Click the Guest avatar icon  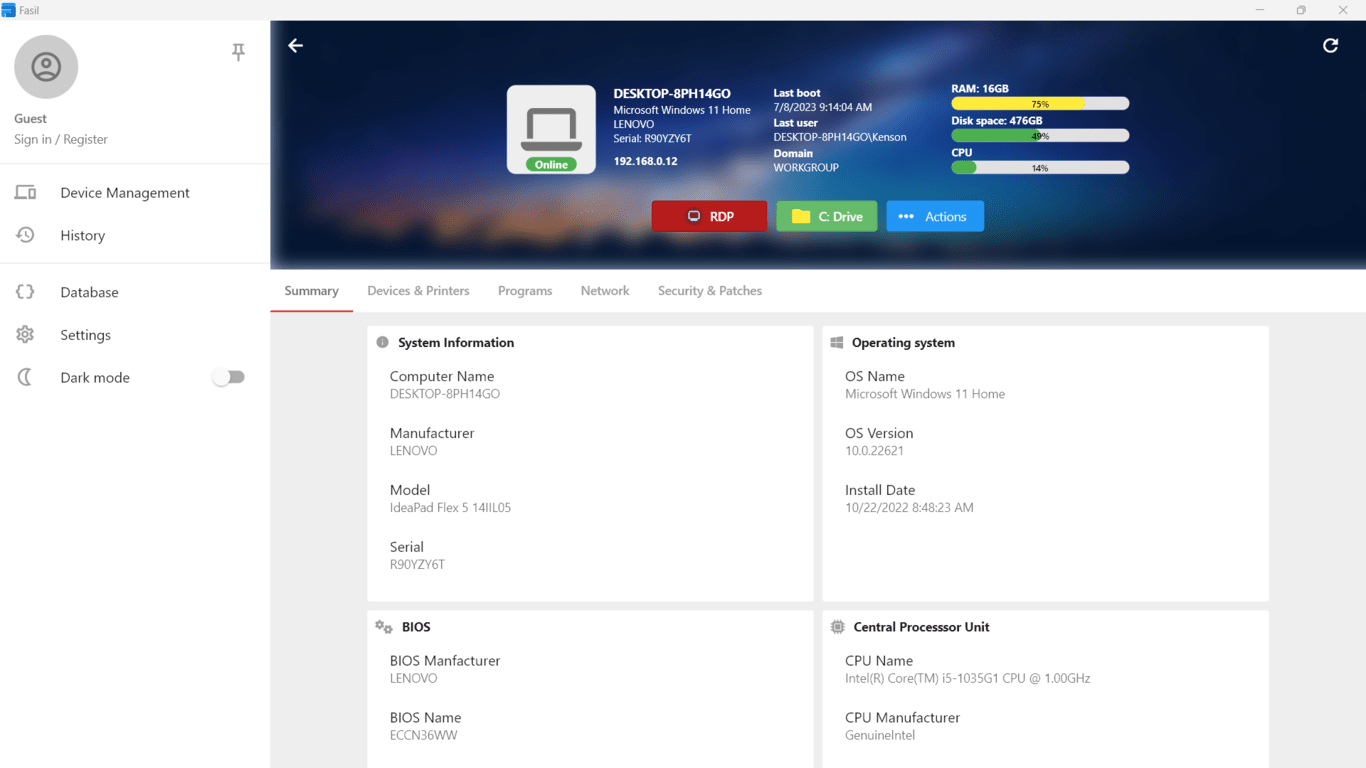click(46, 67)
